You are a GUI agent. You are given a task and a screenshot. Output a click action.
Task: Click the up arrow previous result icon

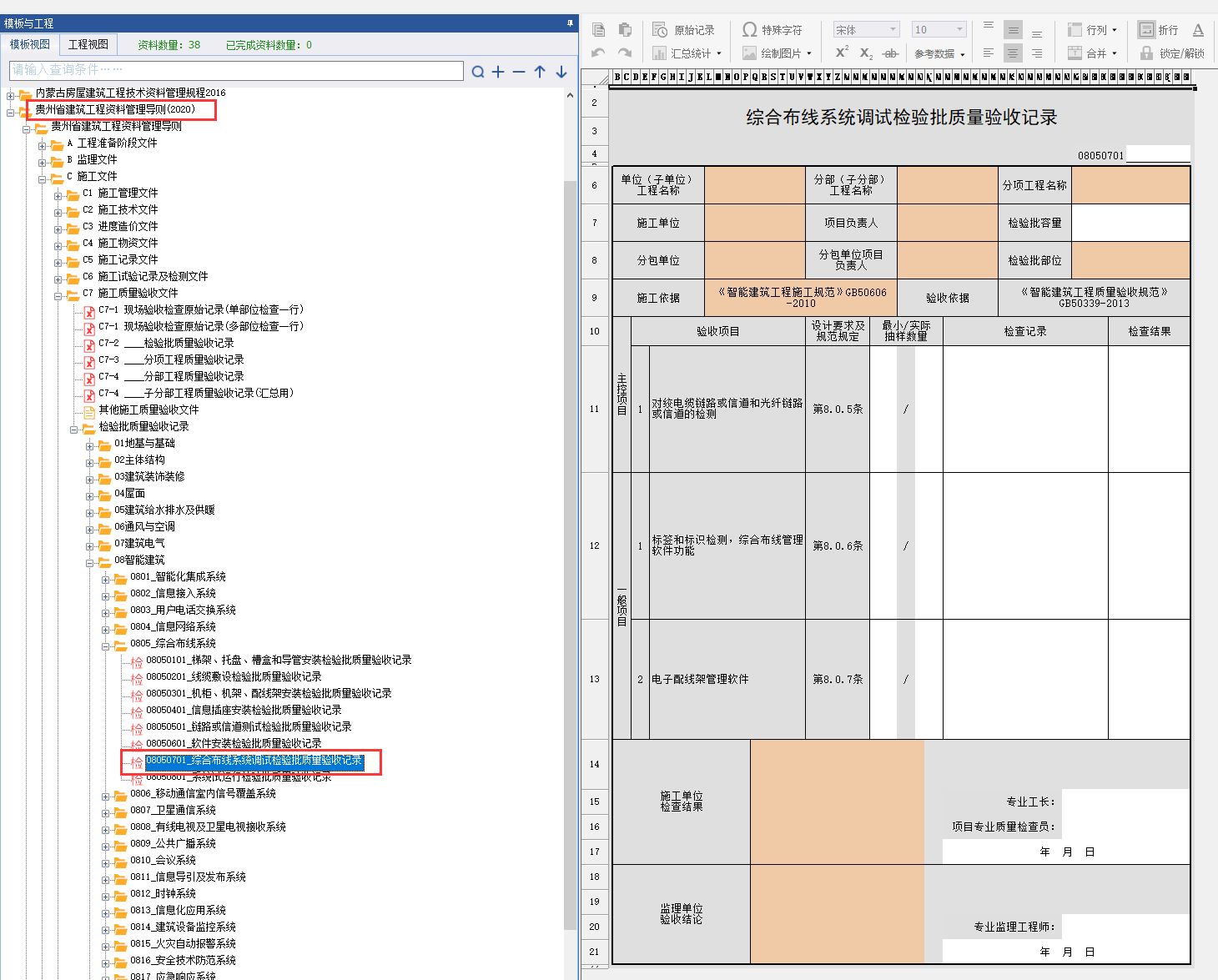540,72
